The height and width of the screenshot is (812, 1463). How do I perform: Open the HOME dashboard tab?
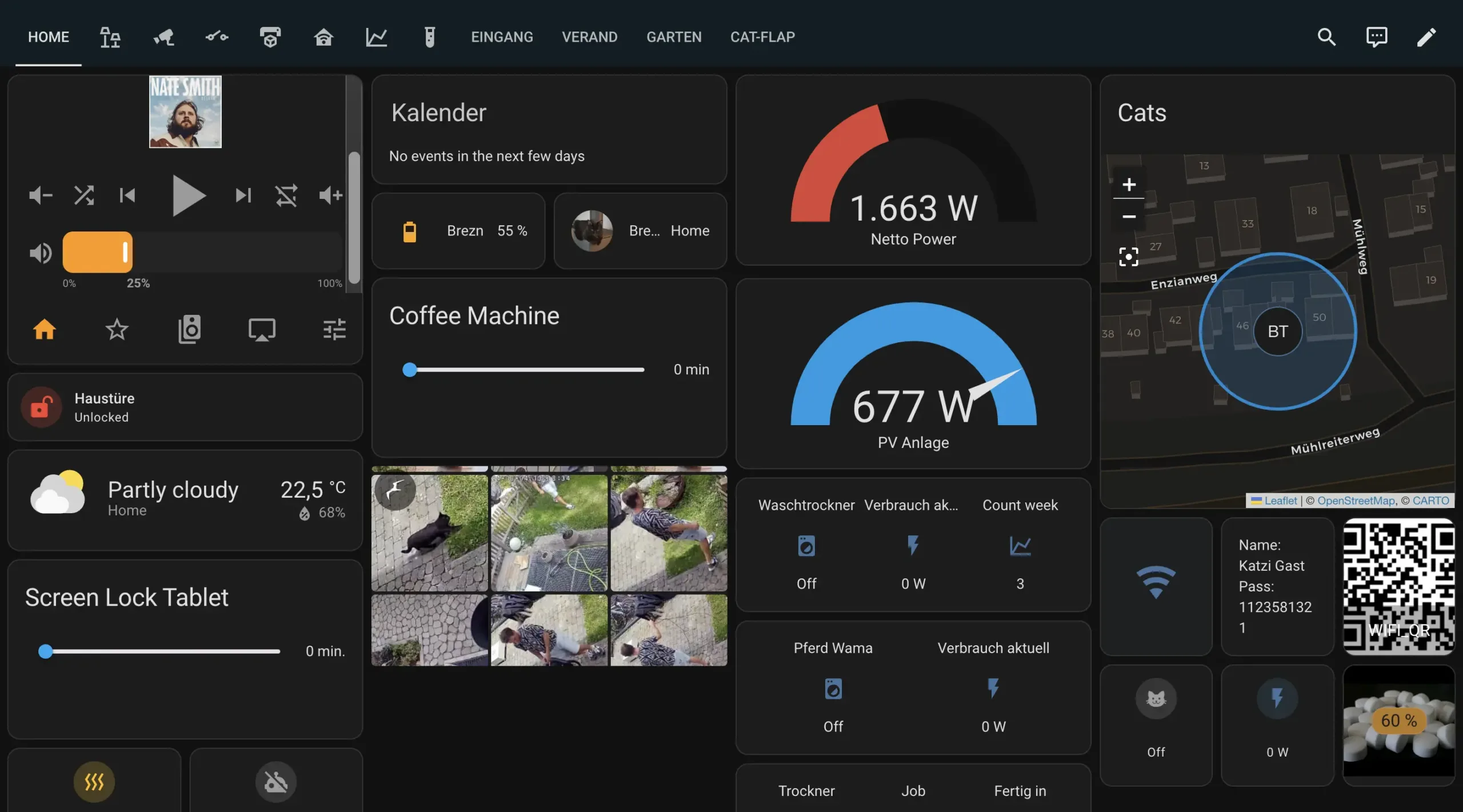pyautogui.click(x=49, y=37)
